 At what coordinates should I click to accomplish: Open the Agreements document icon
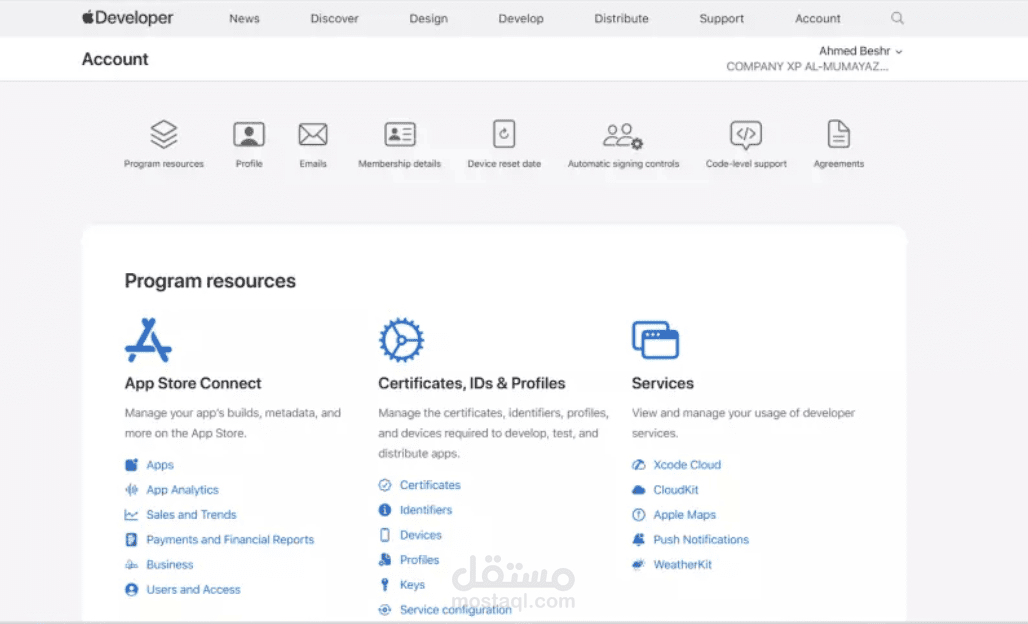[x=839, y=134]
